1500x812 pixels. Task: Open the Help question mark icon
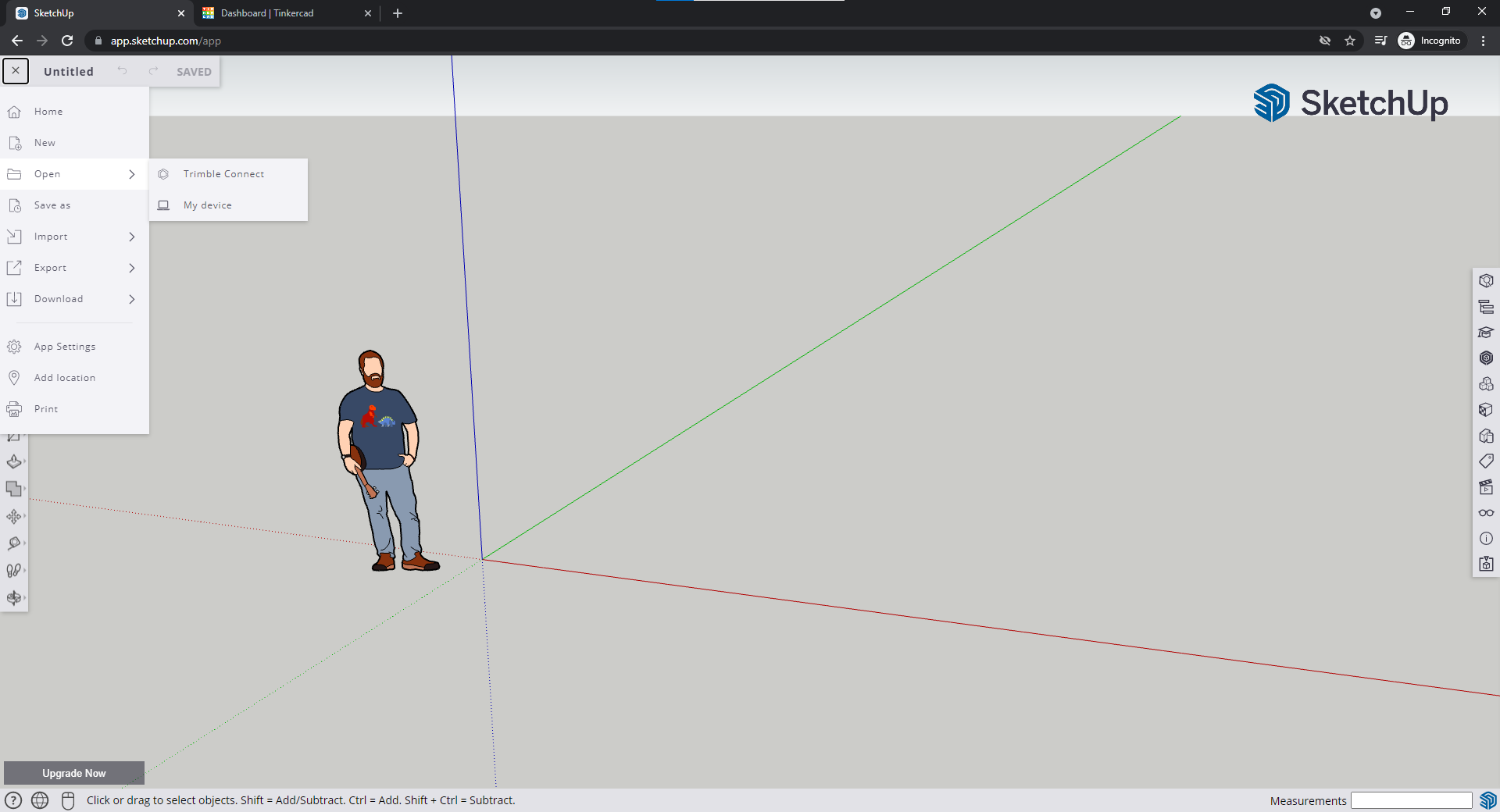tap(13, 800)
